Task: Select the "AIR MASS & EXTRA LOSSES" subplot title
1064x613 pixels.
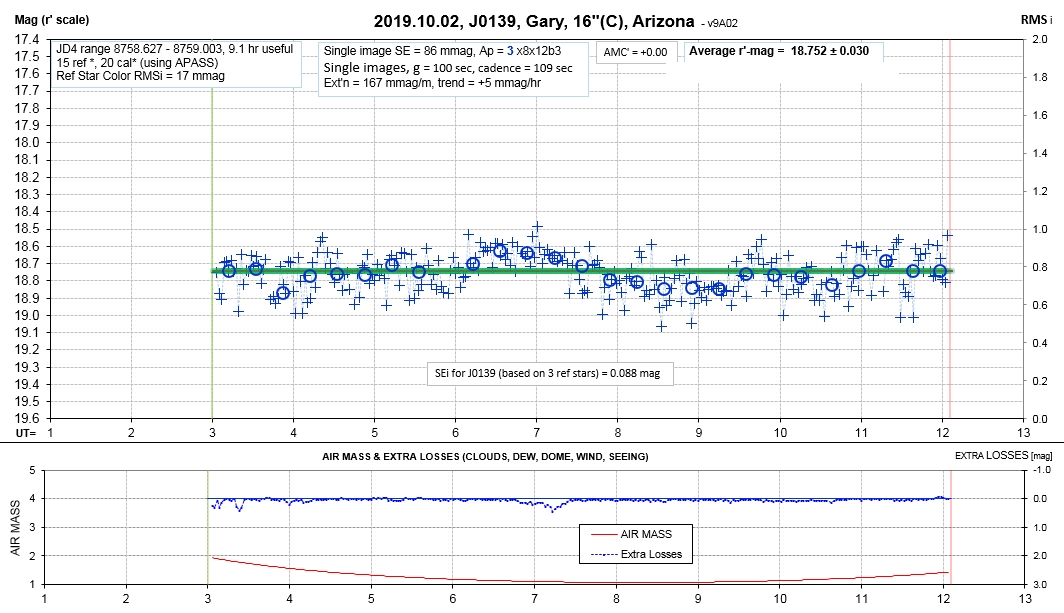Action: click(x=485, y=457)
